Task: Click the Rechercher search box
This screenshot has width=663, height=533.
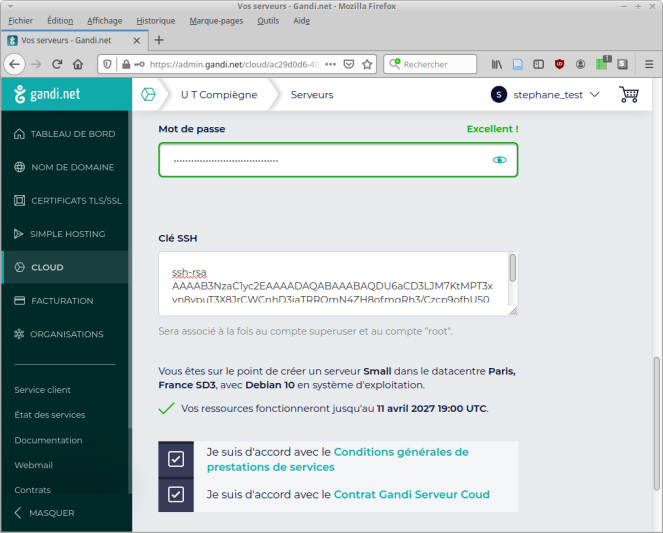Action: click(430, 64)
